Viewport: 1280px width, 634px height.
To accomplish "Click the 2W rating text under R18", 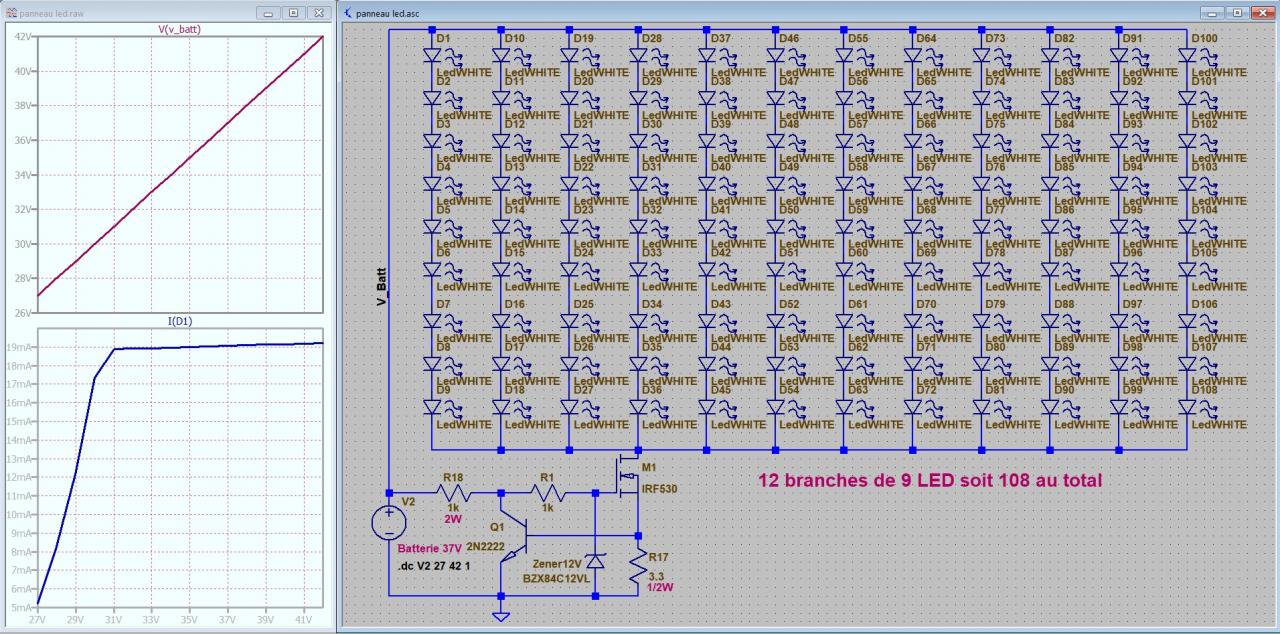I will [454, 520].
